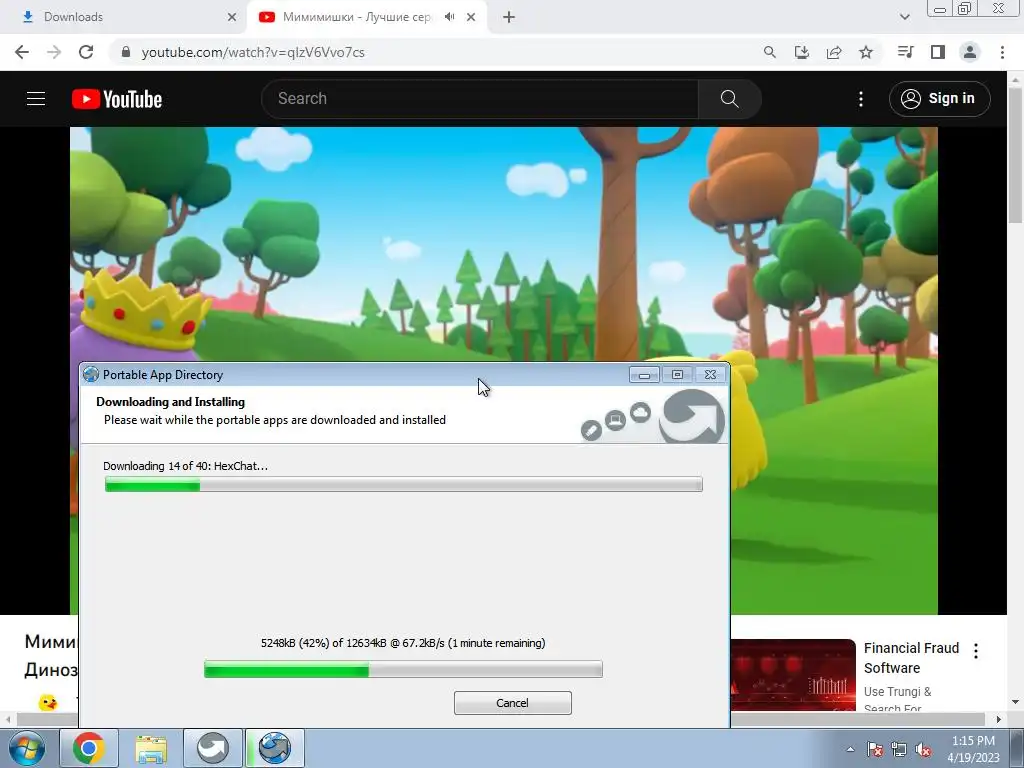Open PortableApps platform taskbar icon

pos(213,748)
